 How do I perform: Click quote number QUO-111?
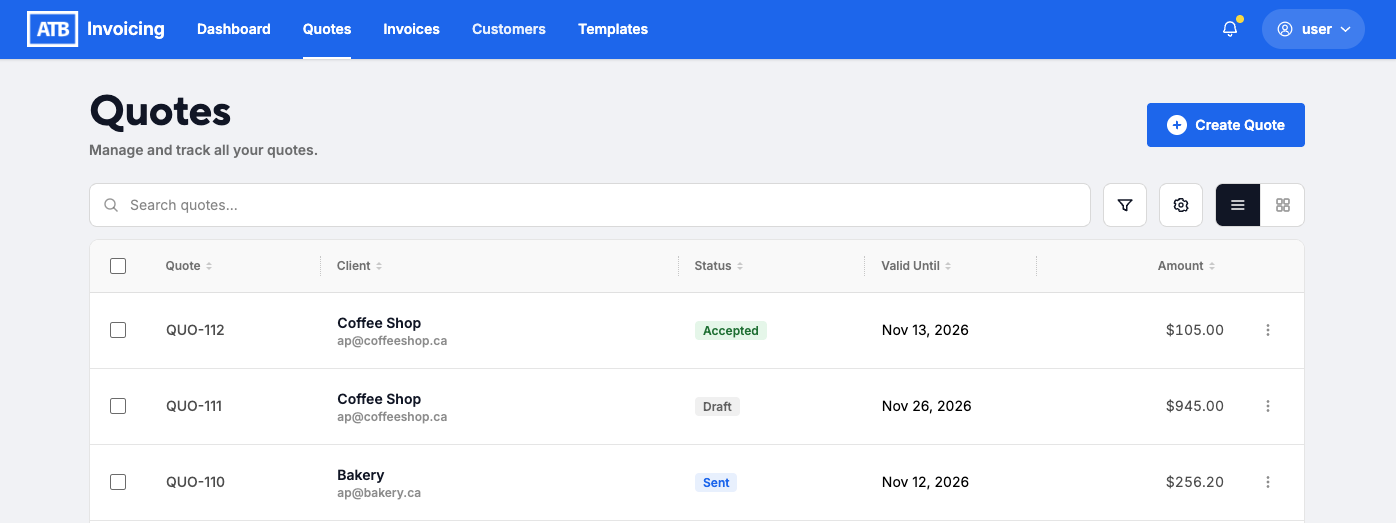[194, 406]
